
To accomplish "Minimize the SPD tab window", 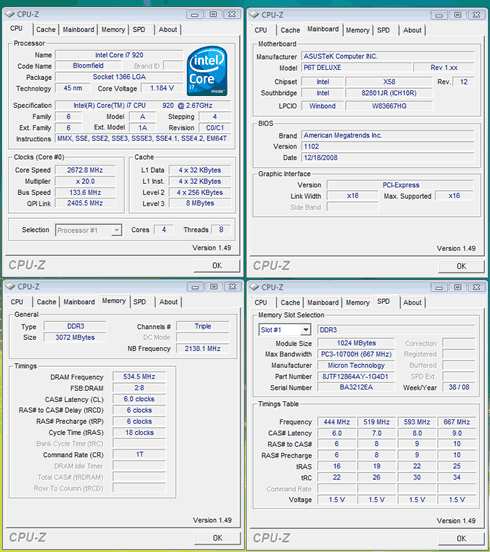I will tap(439, 287).
